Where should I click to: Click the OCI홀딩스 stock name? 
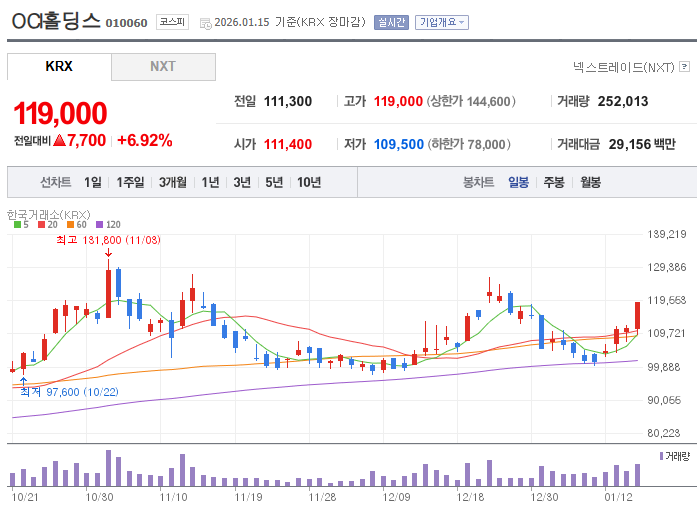click(x=56, y=21)
